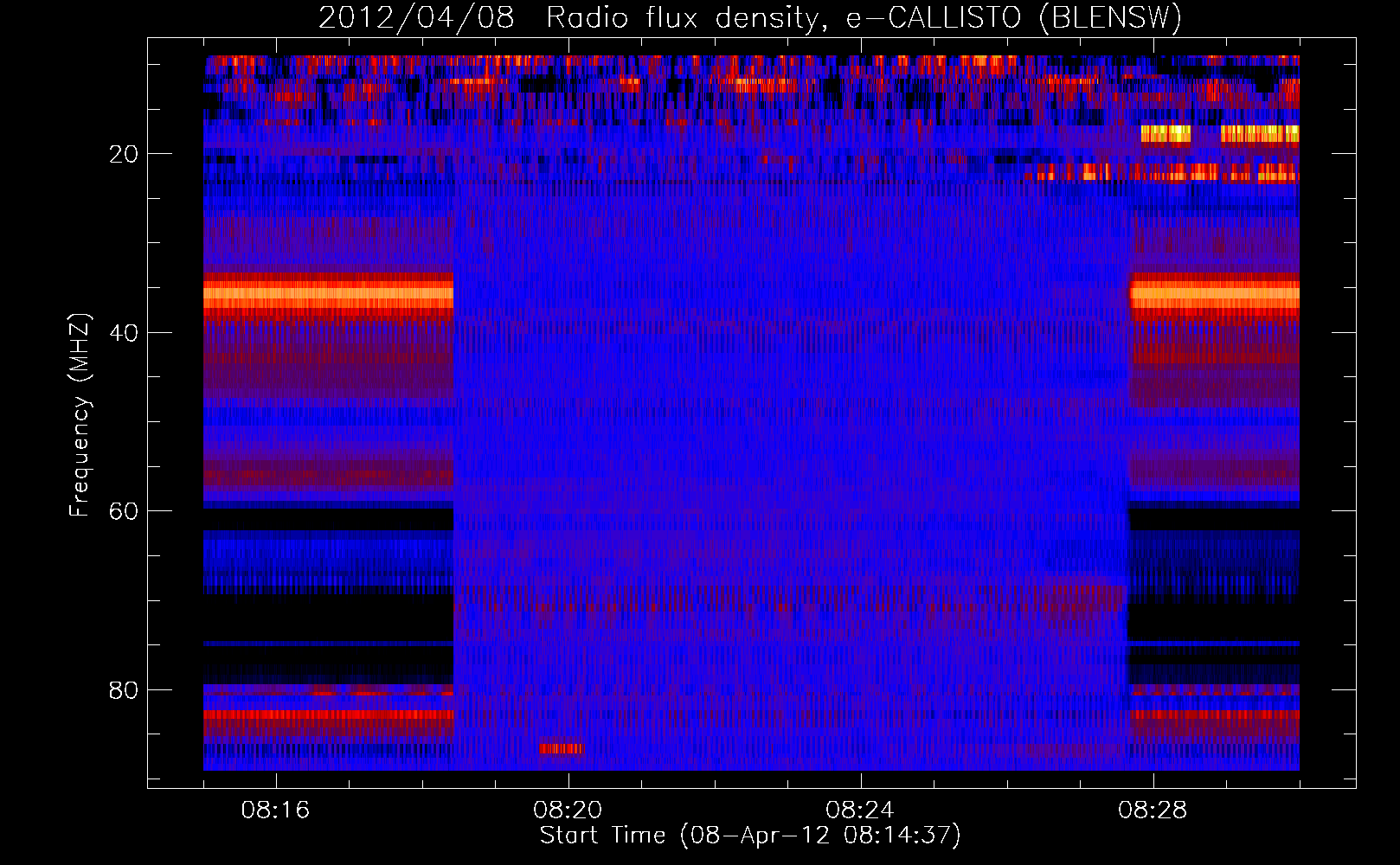Click the frequency tick label "80"
The image size is (1400, 865).
tap(125, 690)
